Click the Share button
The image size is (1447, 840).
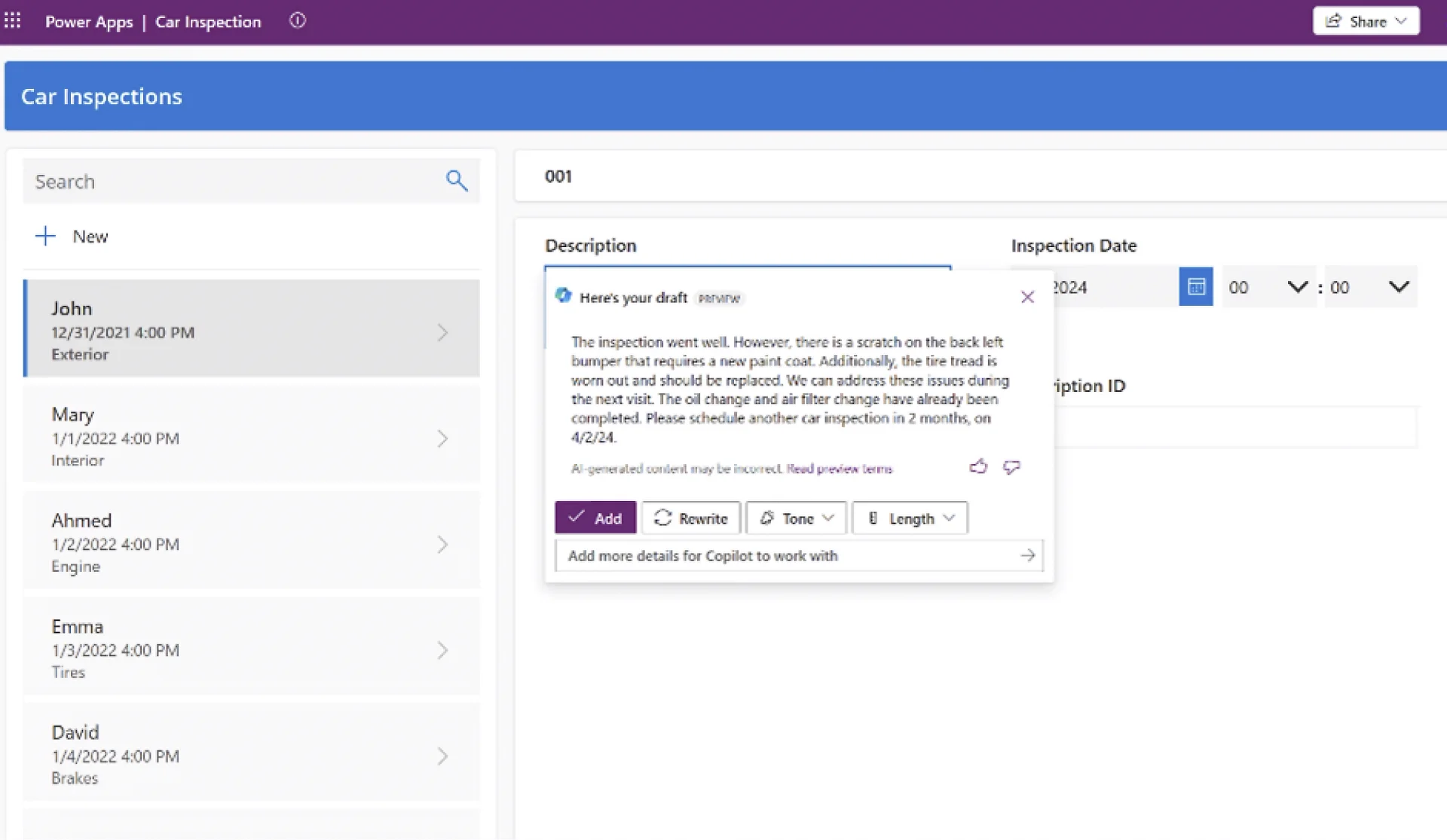[x=1366, y=21]
